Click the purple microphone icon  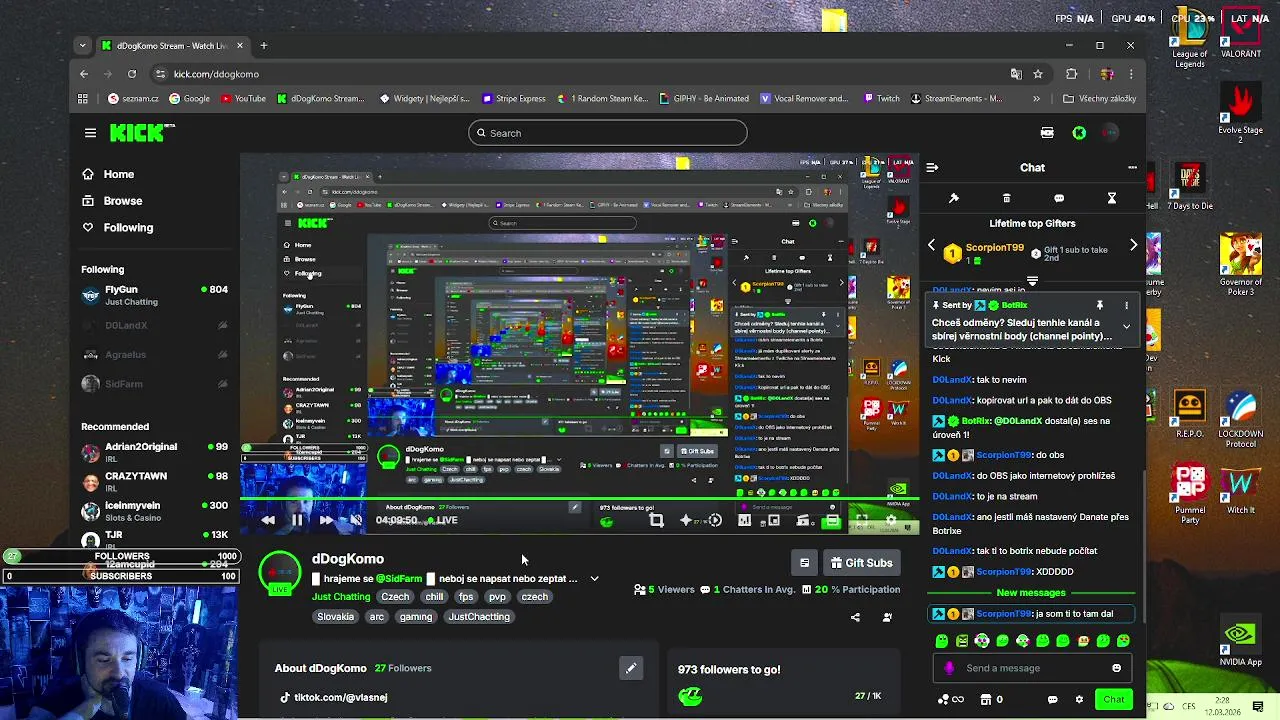tap(949, 668)
